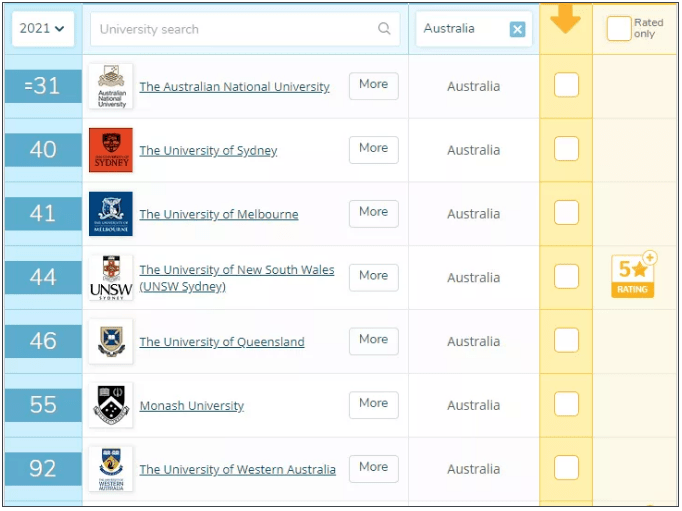The image size is (682, 511).
Task: Tick the compare checkbox for University of Sydney
Action: [x=566, y=149]
